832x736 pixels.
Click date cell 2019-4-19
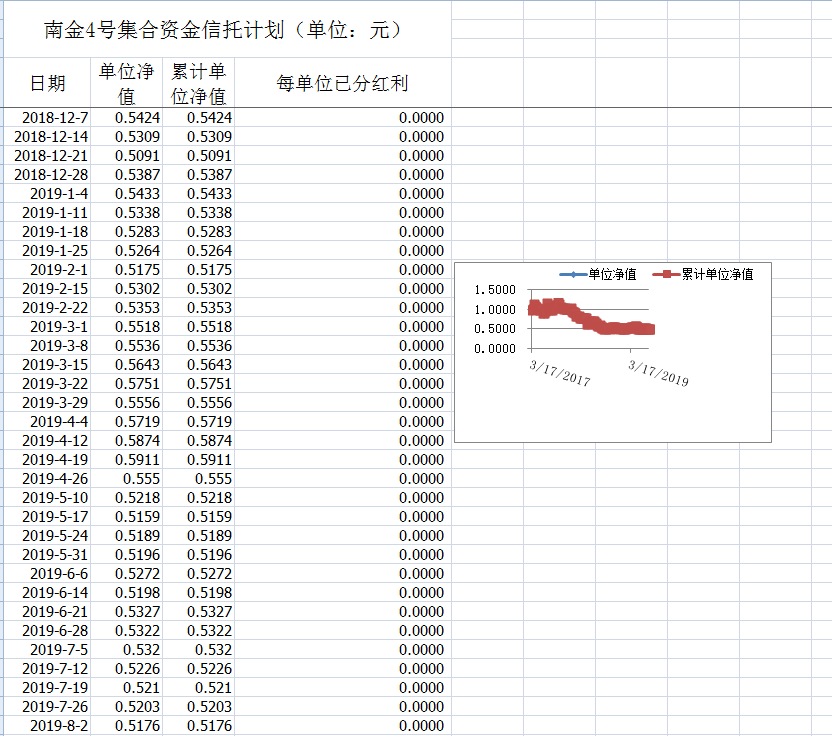coord(47,460)
